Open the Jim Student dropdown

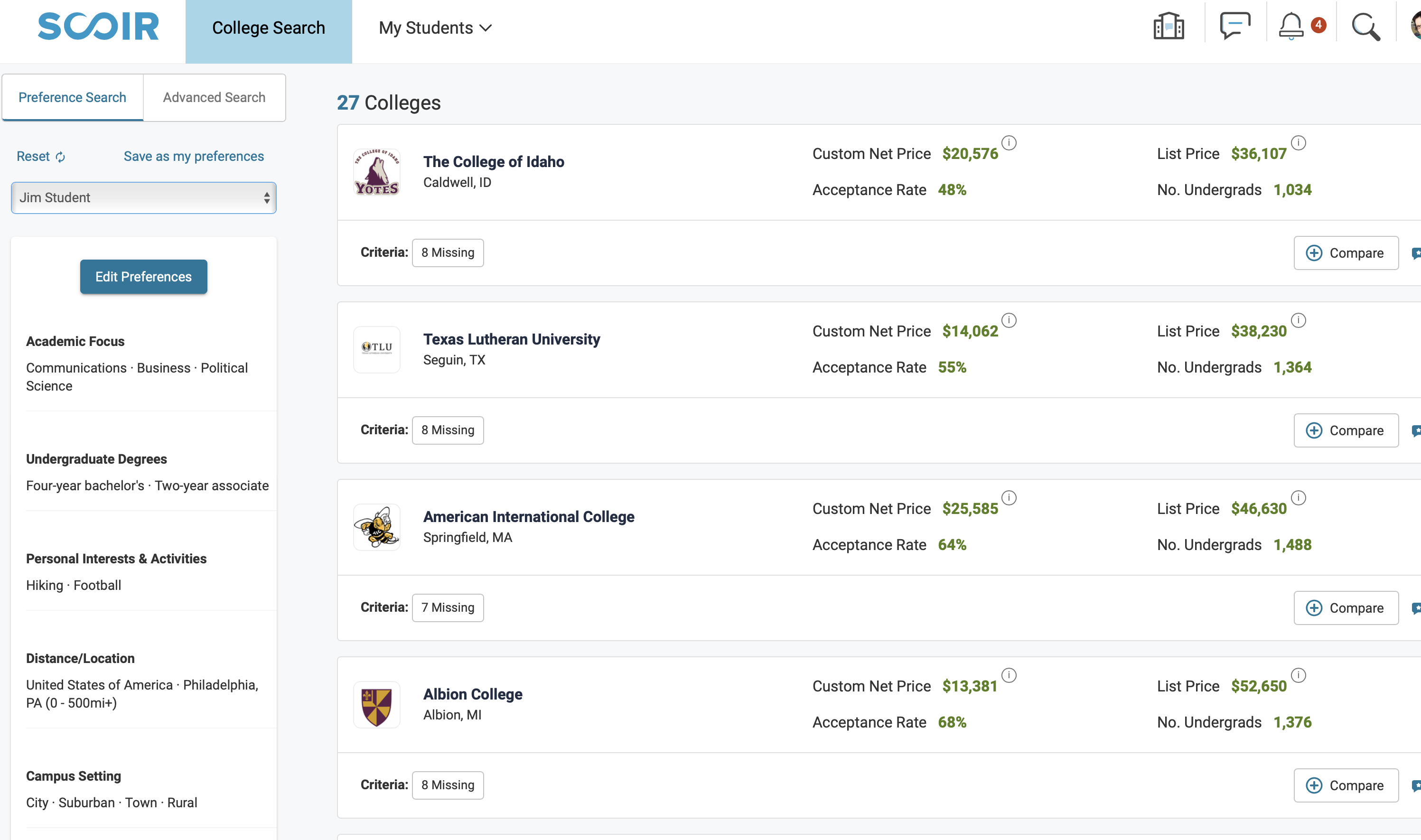[x=143, y=197]
